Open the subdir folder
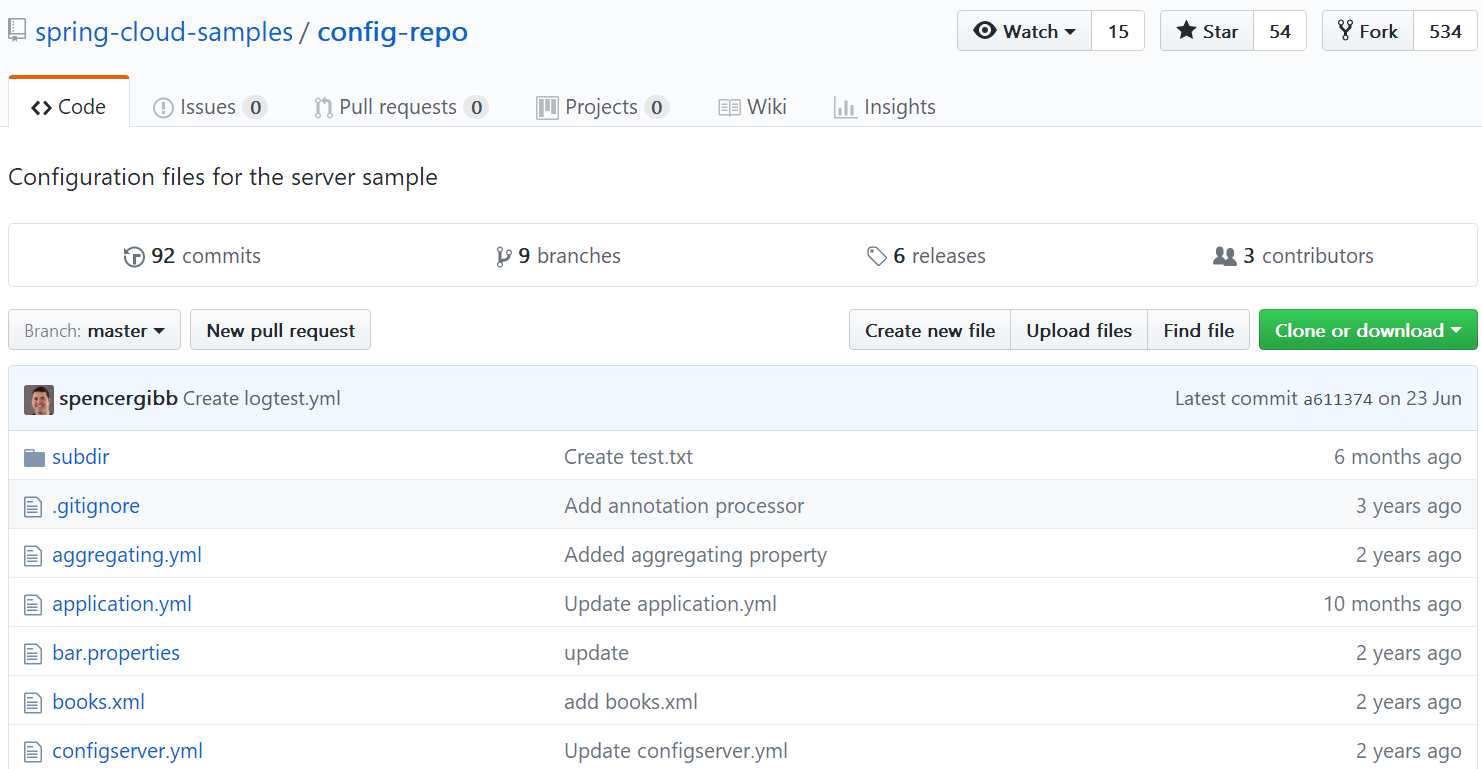The width and height of the screenshot is (1482, 769). pyautogui.click(x=81, y=457)
